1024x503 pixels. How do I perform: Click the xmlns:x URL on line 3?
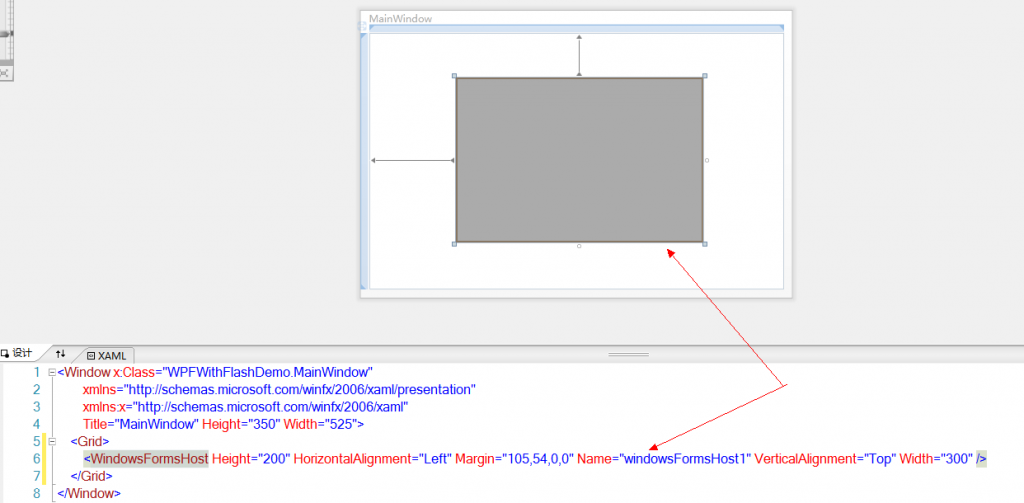point(271,407)
